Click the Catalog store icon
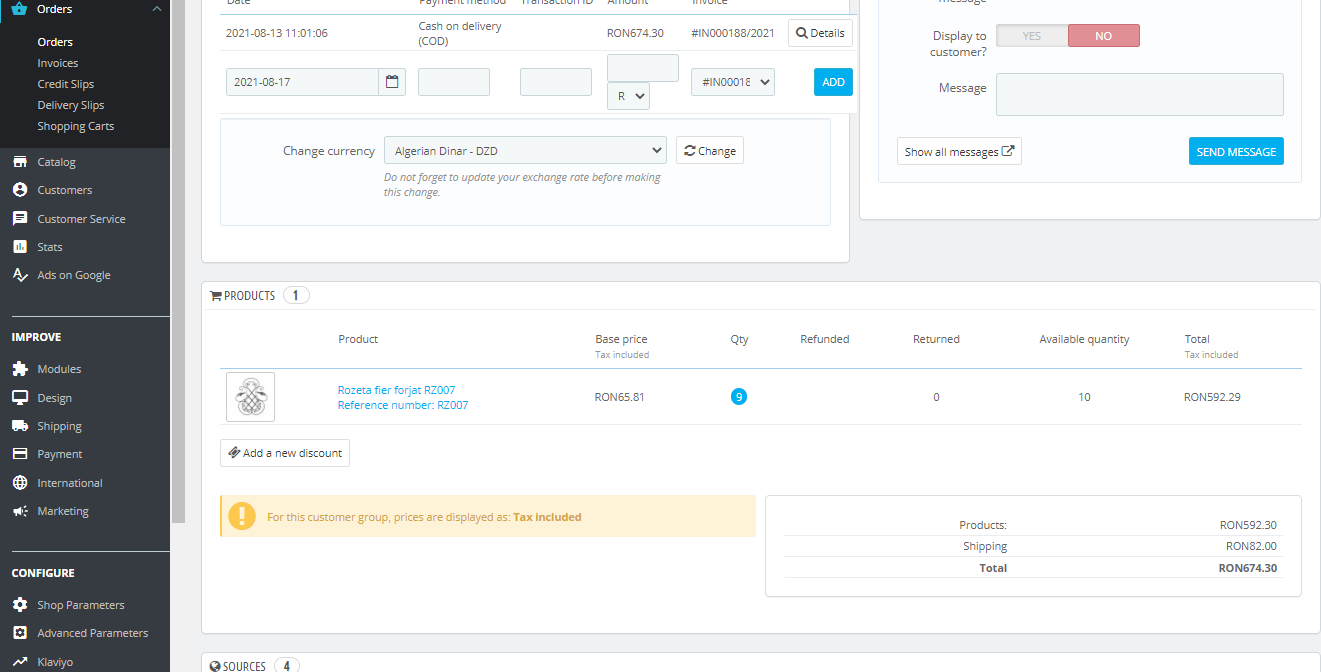The width and height of the screenshot is (1321, 672). point(19,162)
